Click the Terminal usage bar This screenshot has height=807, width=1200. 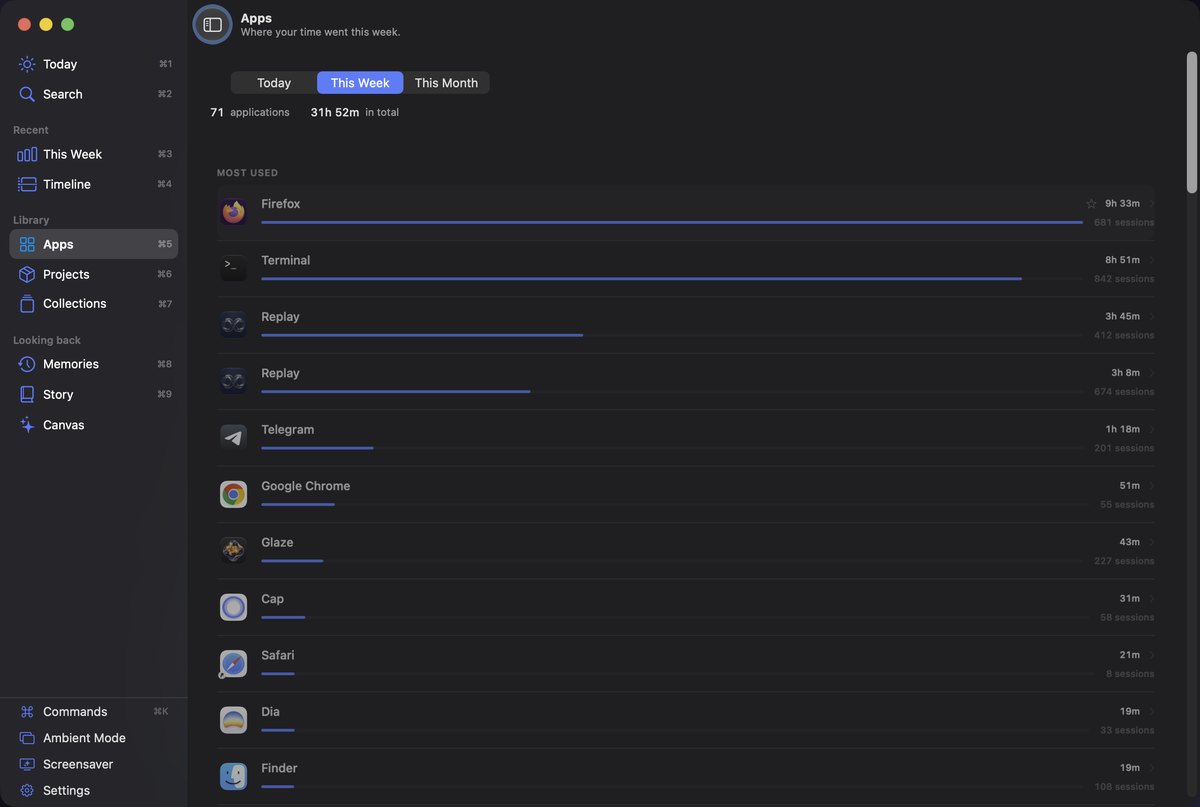pos(641,278)
